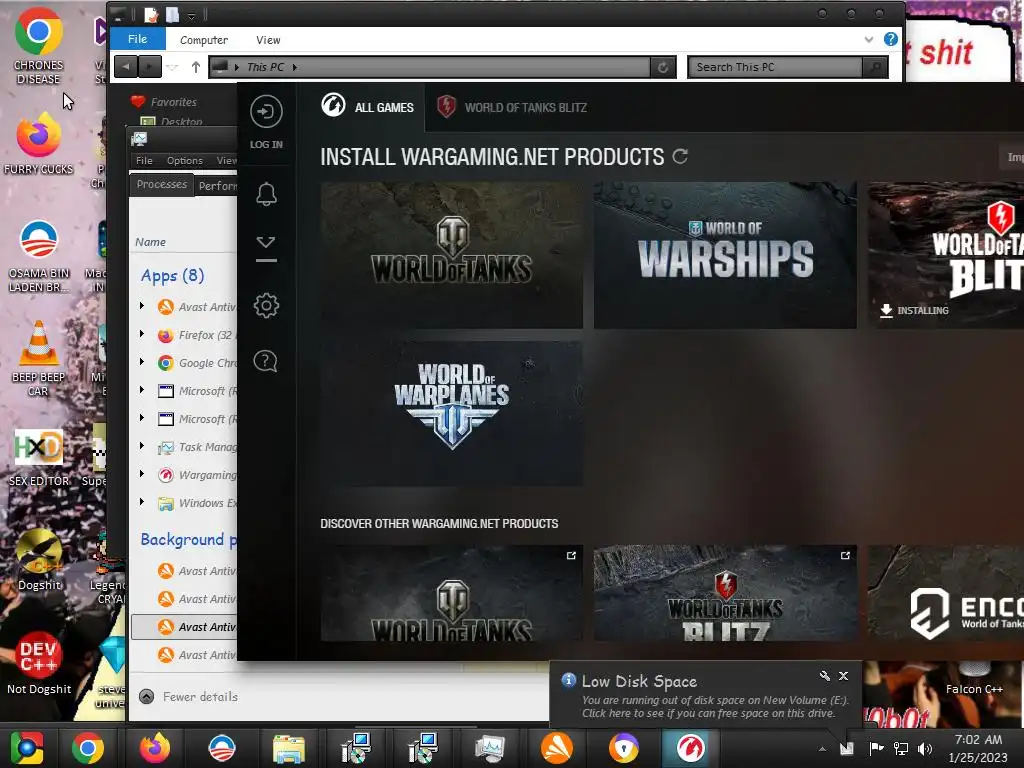Image resolution: width=1024 pixels, height=768 pixels.
Task: Switch to Avast in the taskbar
Action: coord(556,748)
